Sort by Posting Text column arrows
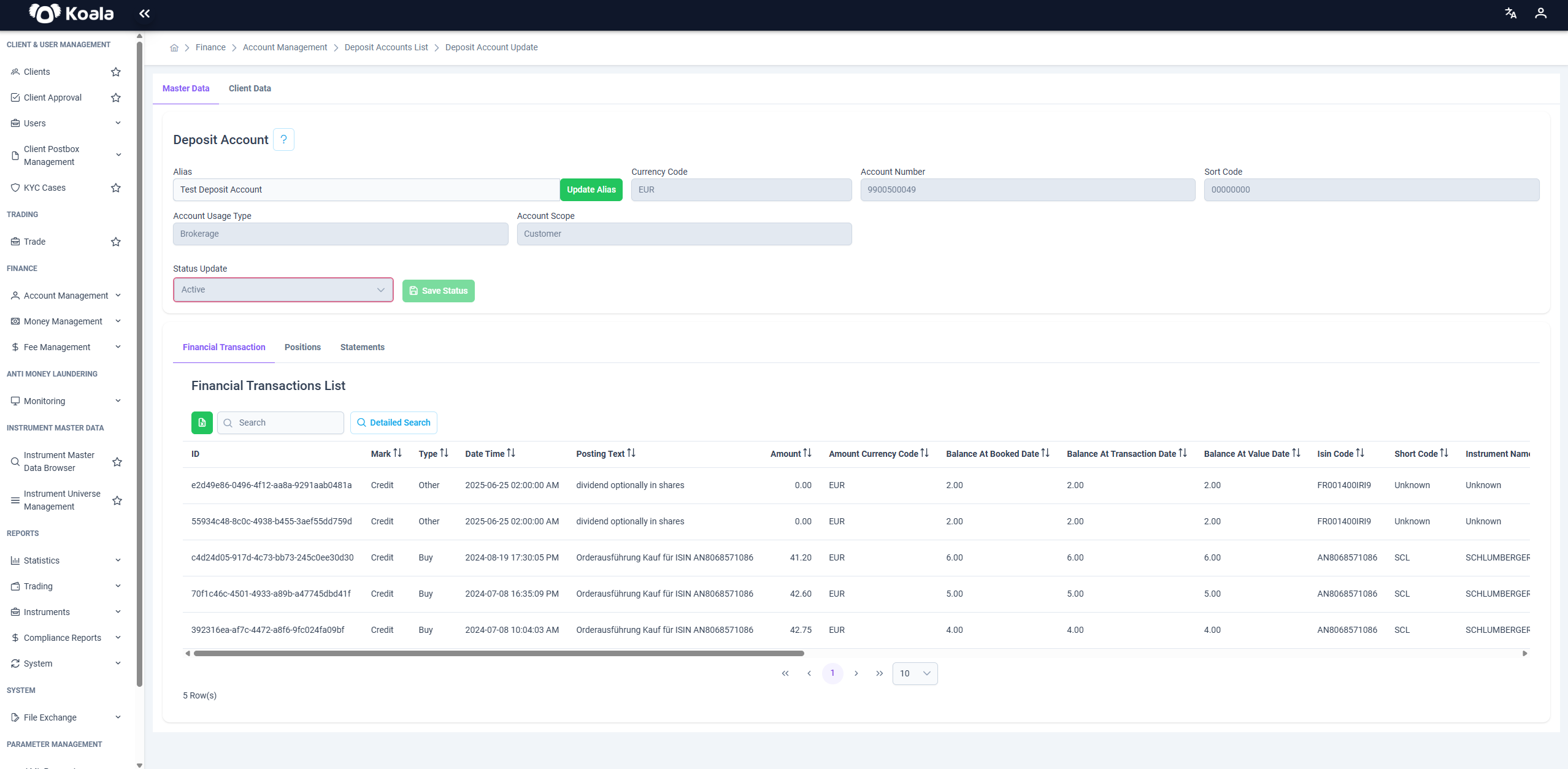This screenshot has height=769, width=1568. click(631, 453)
